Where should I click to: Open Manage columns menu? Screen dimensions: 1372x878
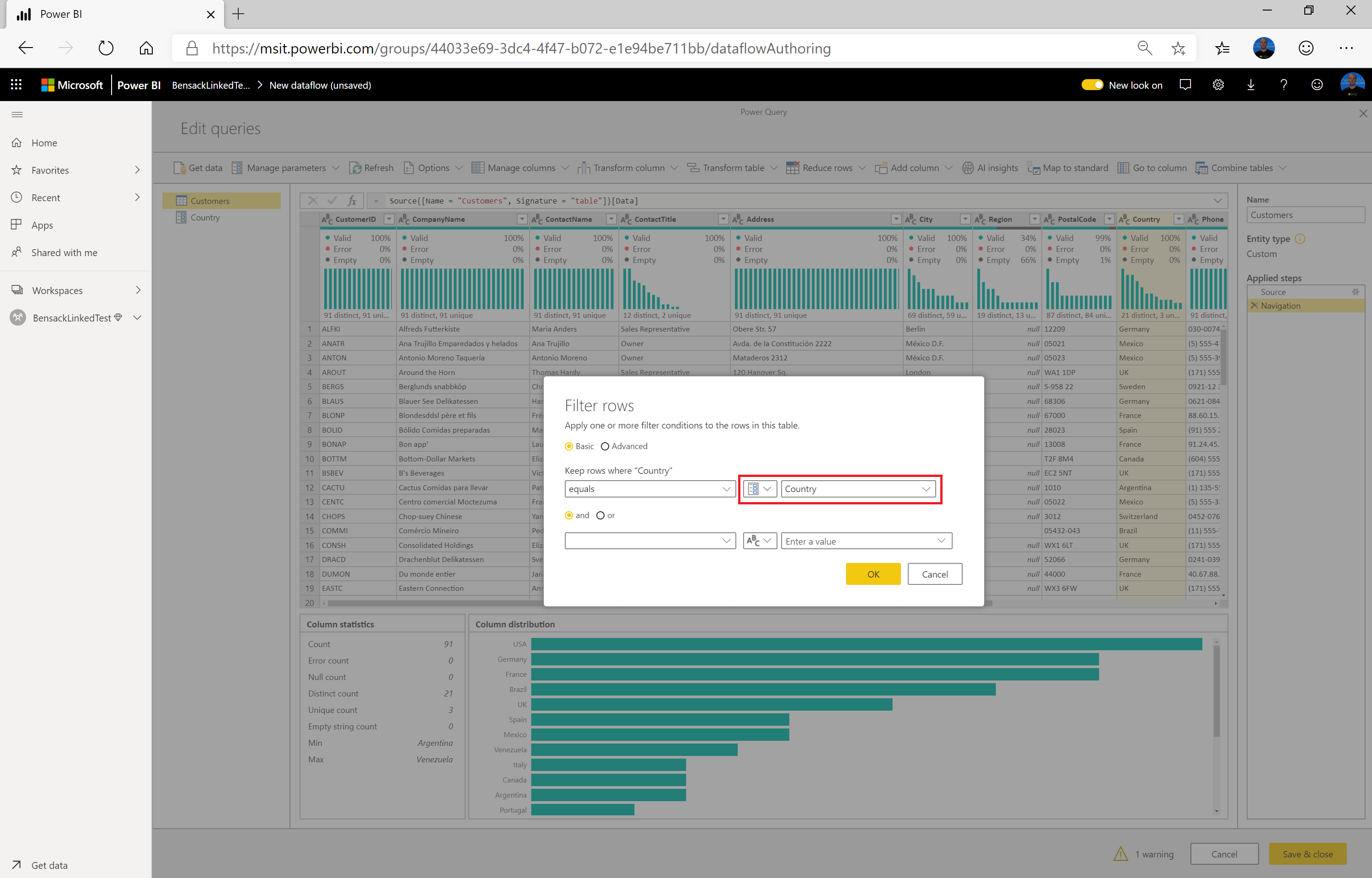point(520,168)
